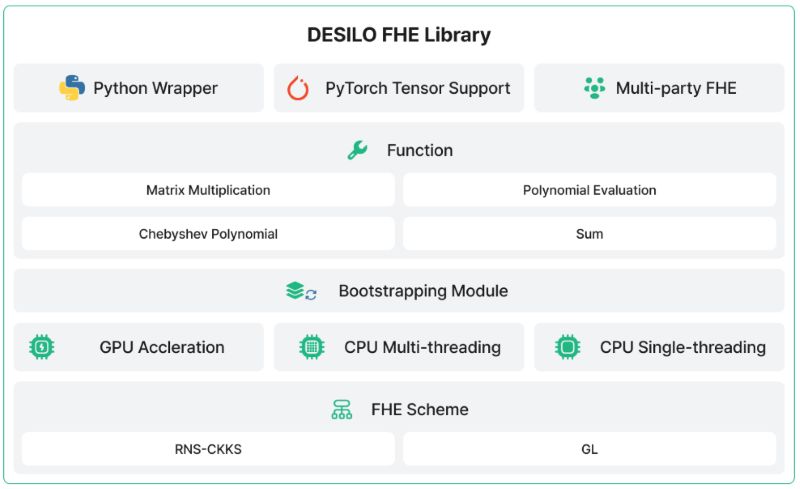Click the green wrench Function icon
The width and height of the screenshot is (800, 489).
tap(358, 150)
